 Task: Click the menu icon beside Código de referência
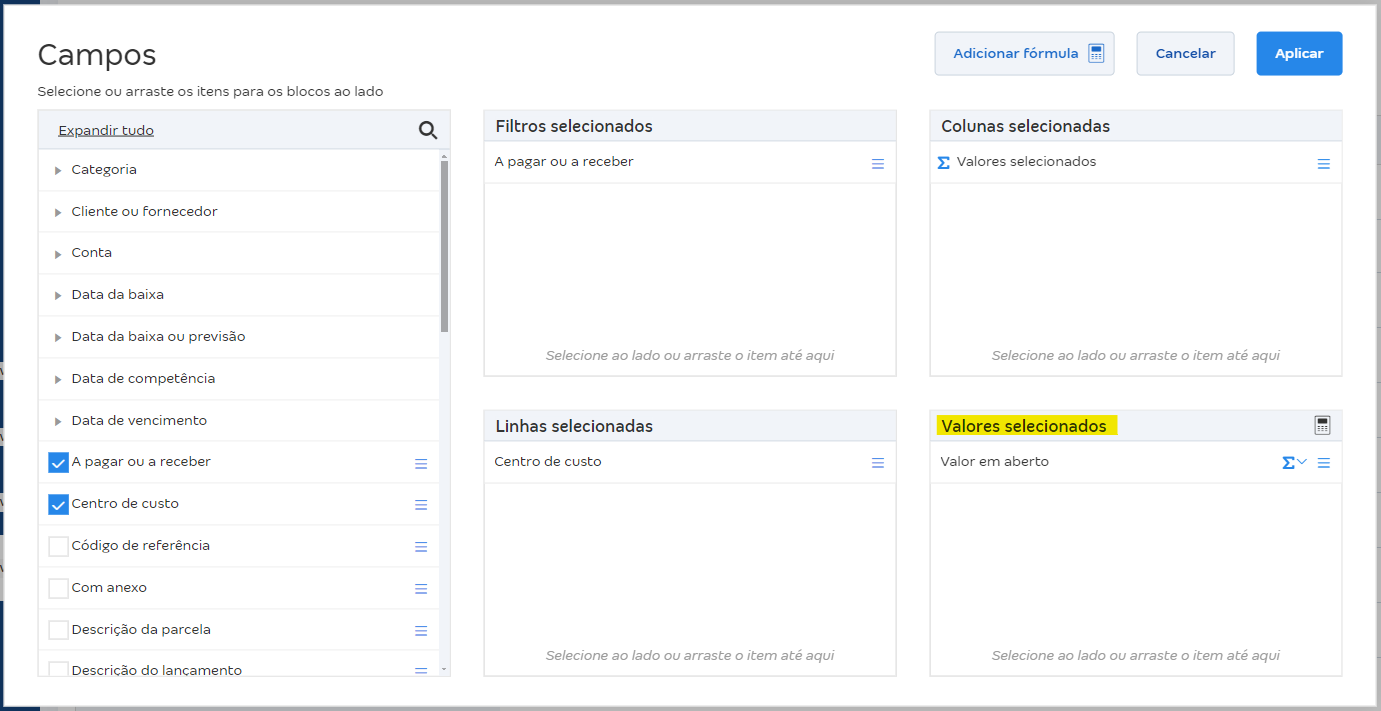421,547
